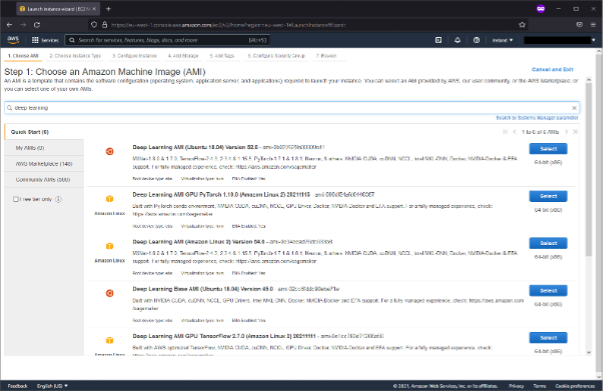
Task: Select Deep Learning AMI GPU PyTorch 1.10.0
Action: pyautogui.click(x=548, y=196)
